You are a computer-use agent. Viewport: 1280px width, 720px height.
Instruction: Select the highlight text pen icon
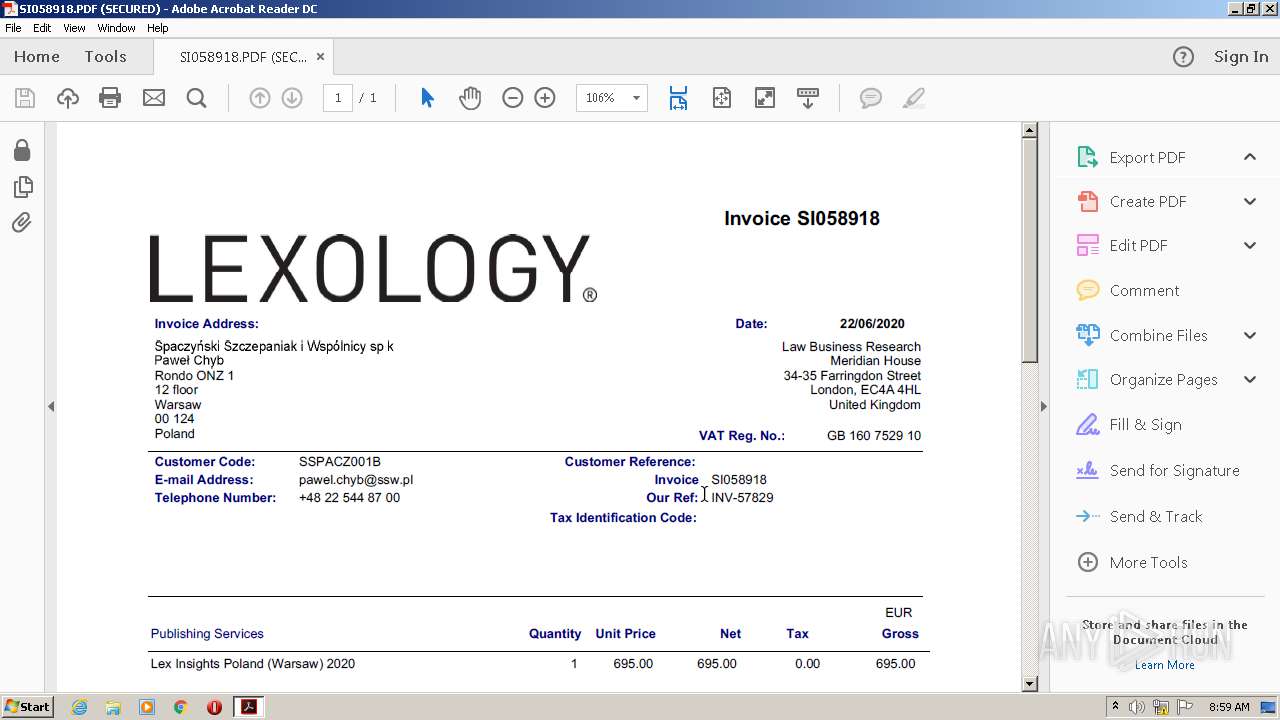click(913, 98)
